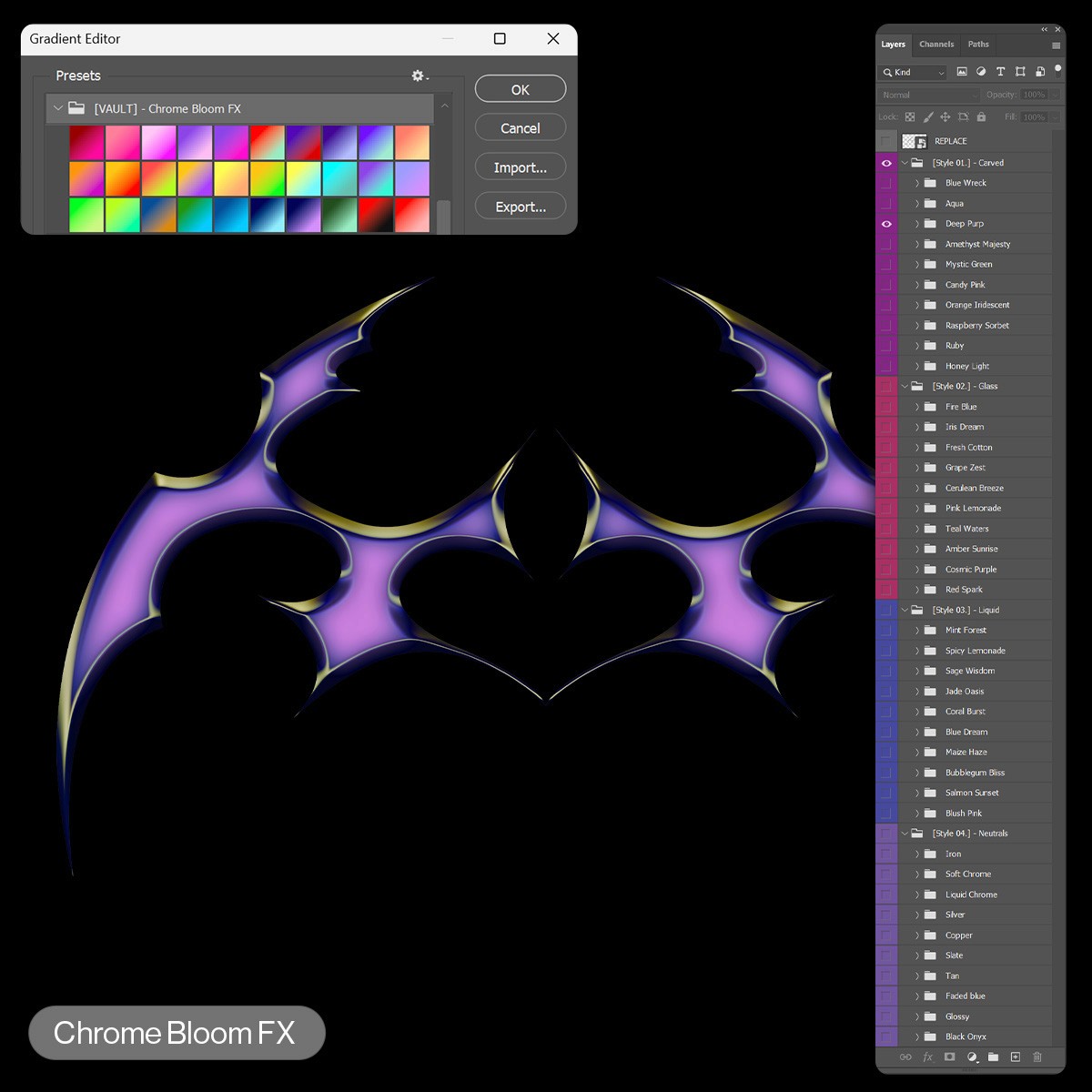Filter layers by smart object icon

1039,72
